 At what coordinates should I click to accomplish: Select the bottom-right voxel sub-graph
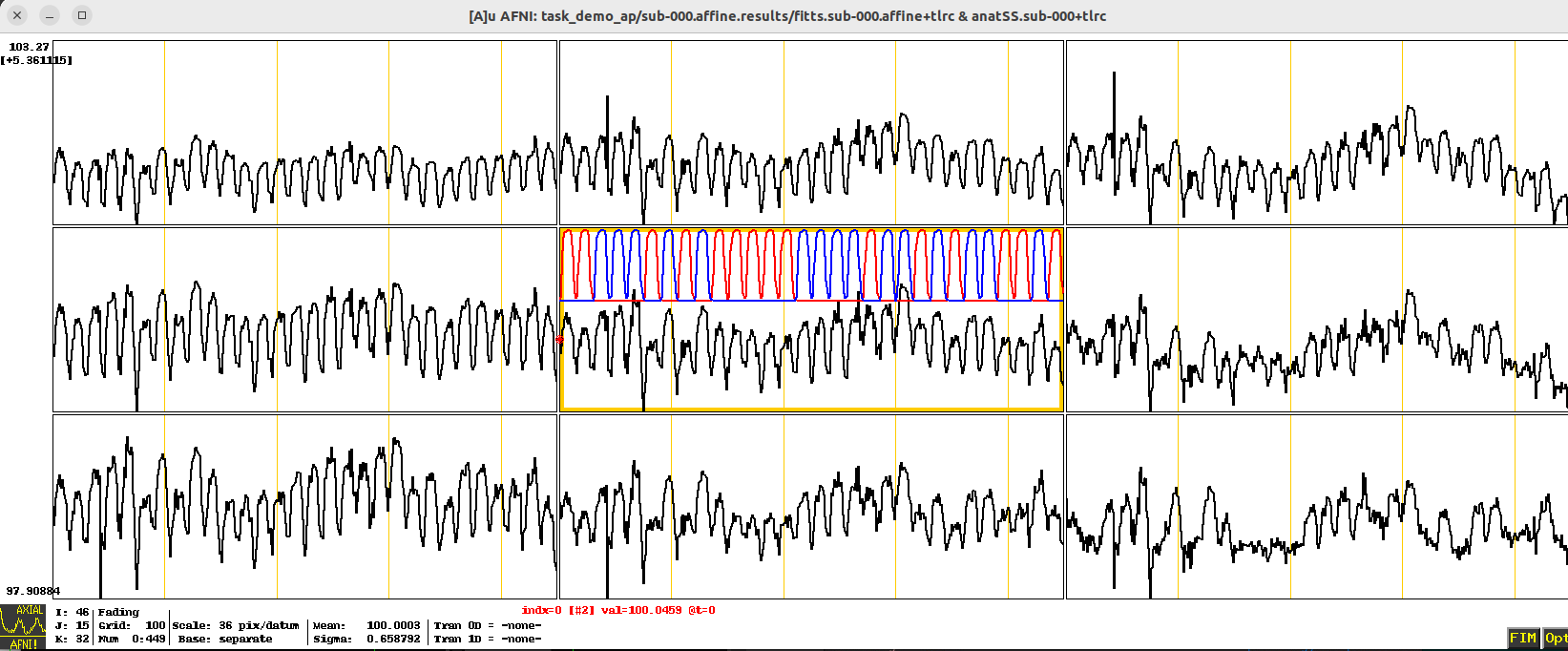(1316, 507)
